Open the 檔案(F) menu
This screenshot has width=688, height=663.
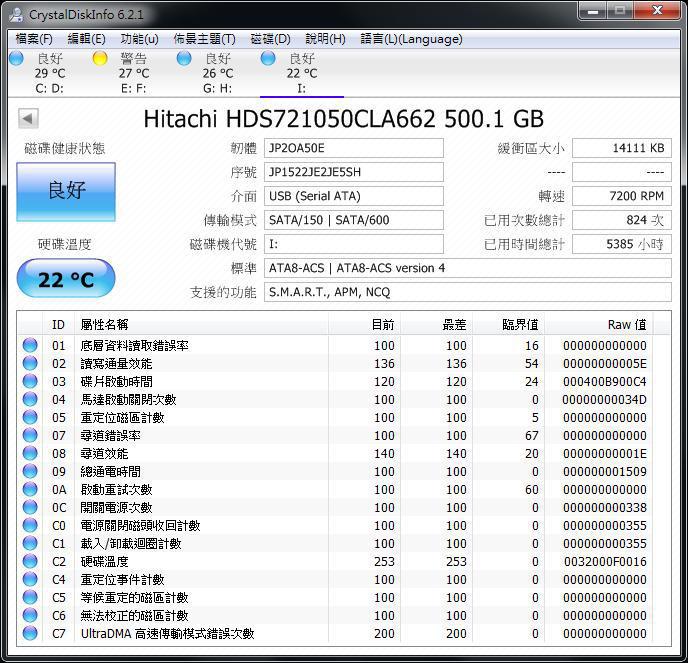click(x=34, y=39)
